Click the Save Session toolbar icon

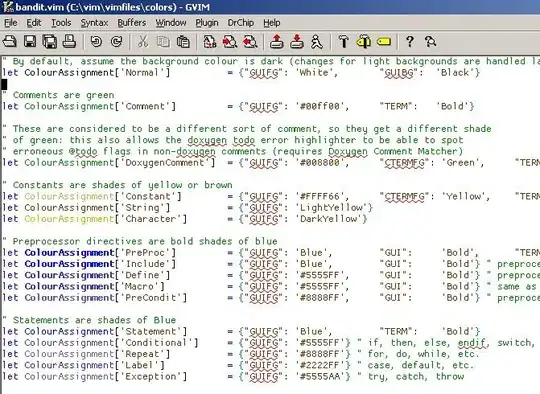[297, 42]
